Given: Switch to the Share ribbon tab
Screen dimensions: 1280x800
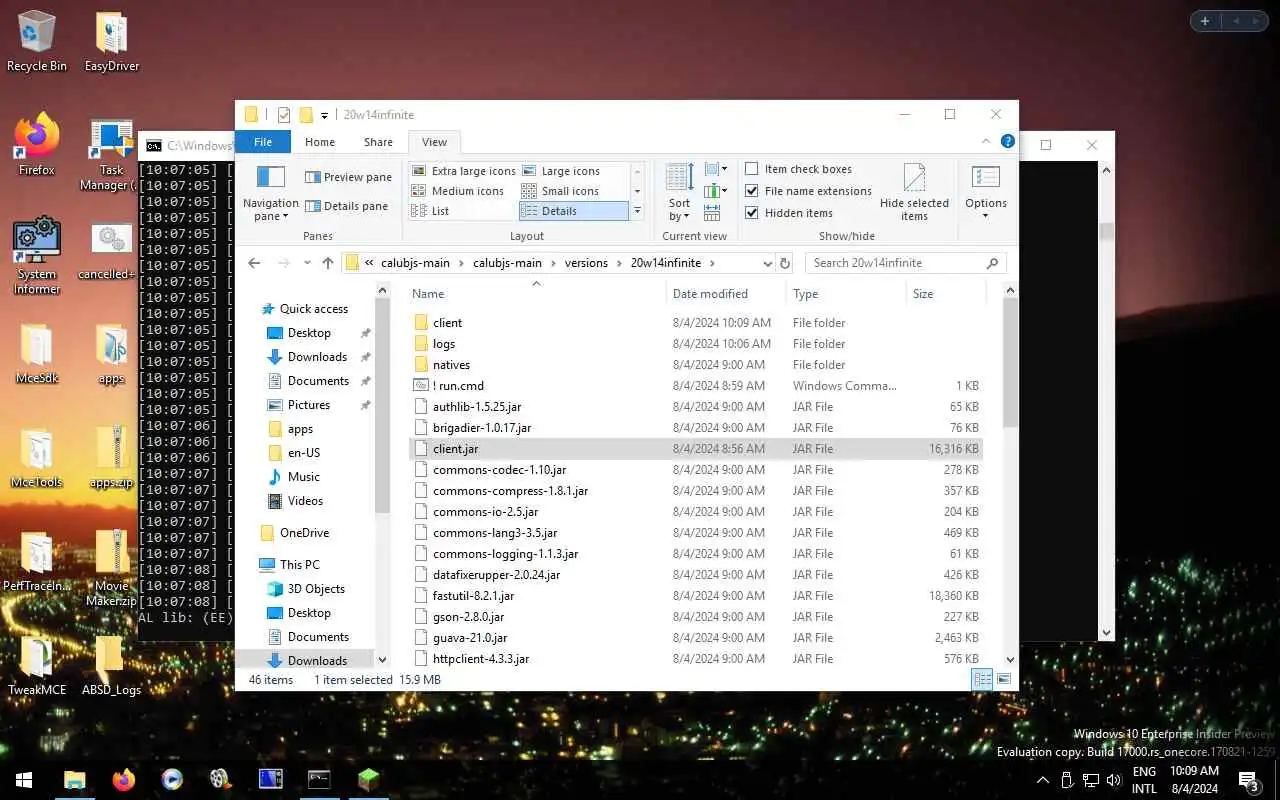Looking at the screenshot, I should tap(378, 142).
